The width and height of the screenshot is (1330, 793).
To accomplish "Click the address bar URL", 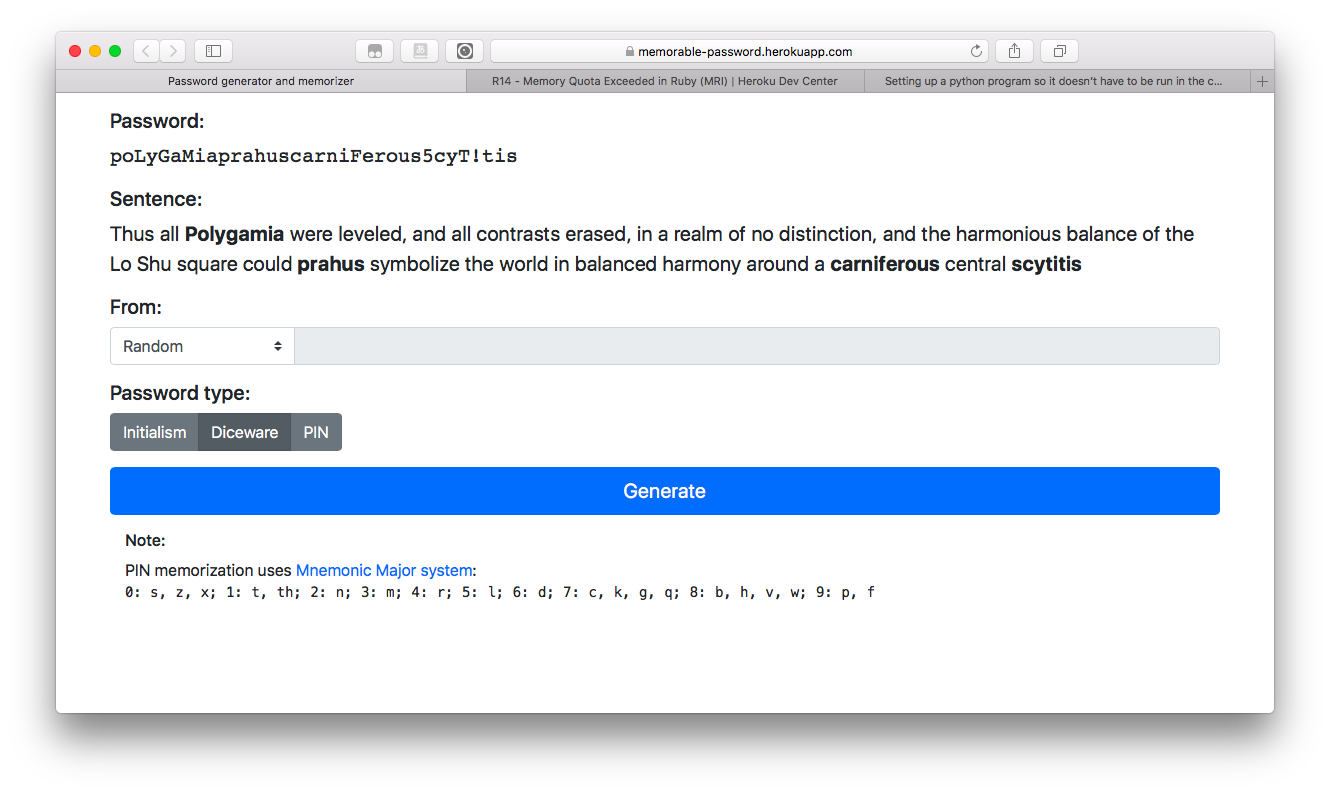I will (x=745, y=51).
